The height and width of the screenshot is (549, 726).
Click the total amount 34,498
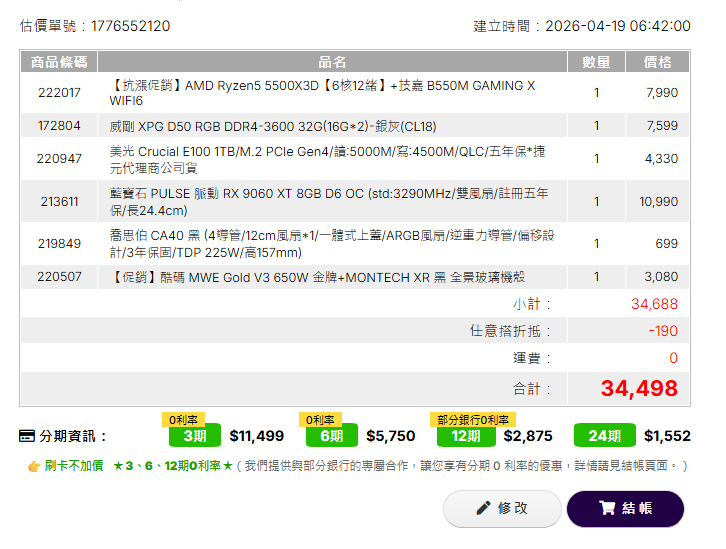[x=639, y=388]
